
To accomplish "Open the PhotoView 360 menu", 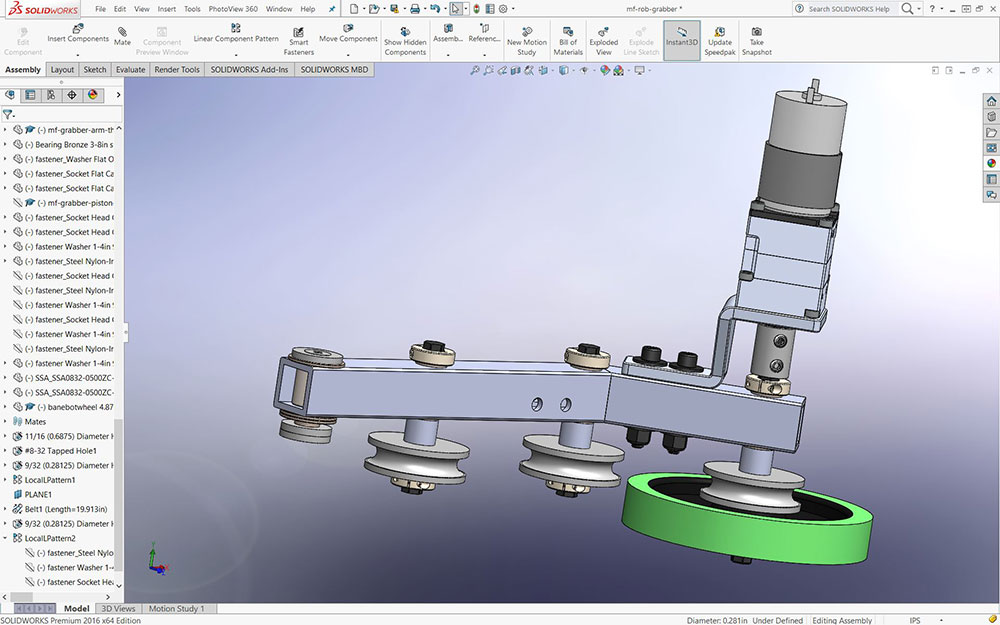I will (x=232, y=9).
